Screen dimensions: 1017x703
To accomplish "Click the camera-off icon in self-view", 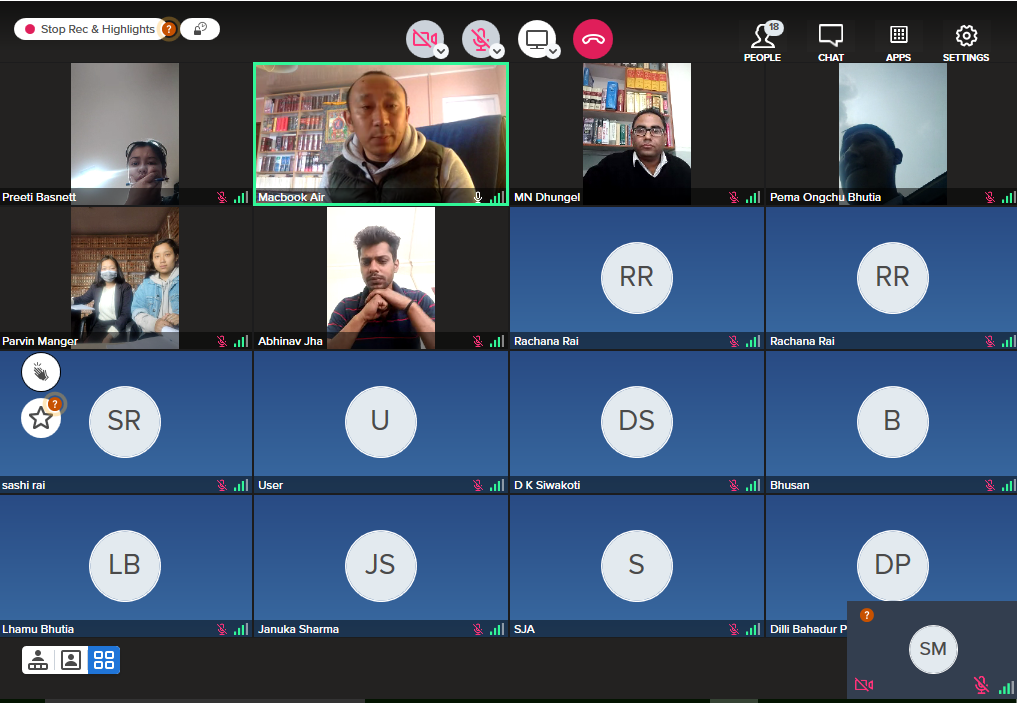I will [864, 684].
